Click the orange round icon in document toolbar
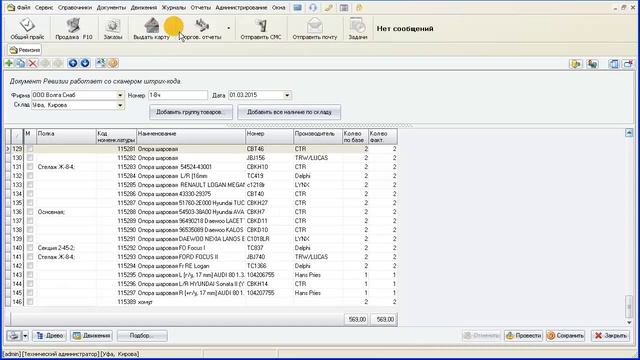This screenshot has height=360, width=640. pos(113,63)
